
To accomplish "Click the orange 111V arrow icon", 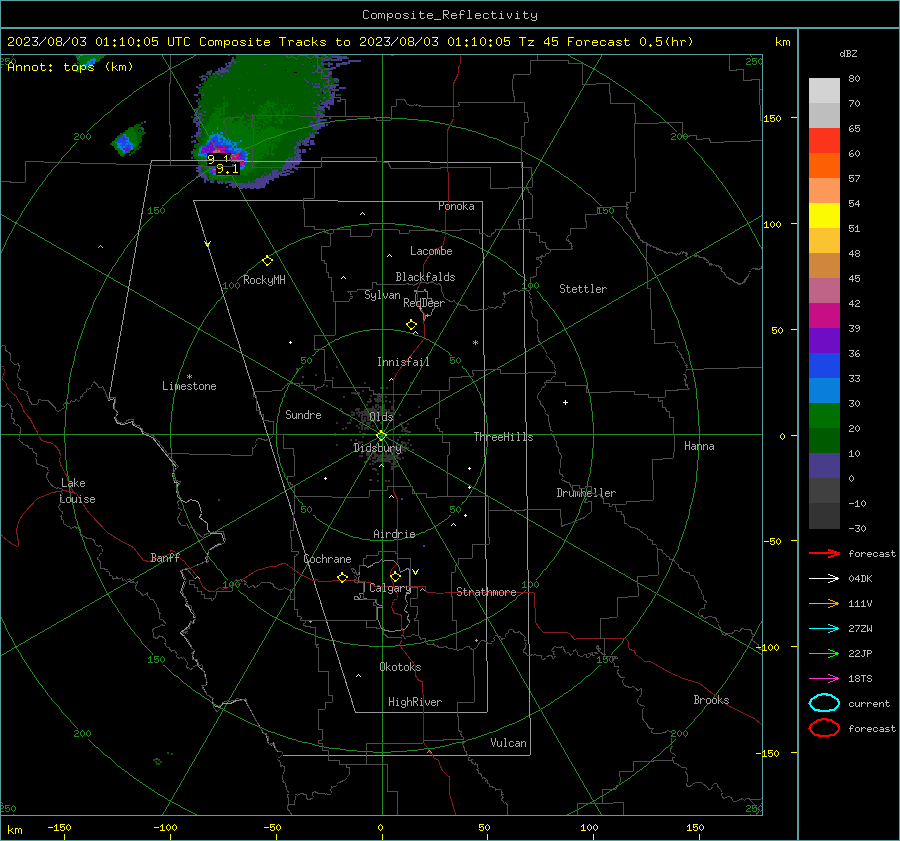I will [824, 603].
